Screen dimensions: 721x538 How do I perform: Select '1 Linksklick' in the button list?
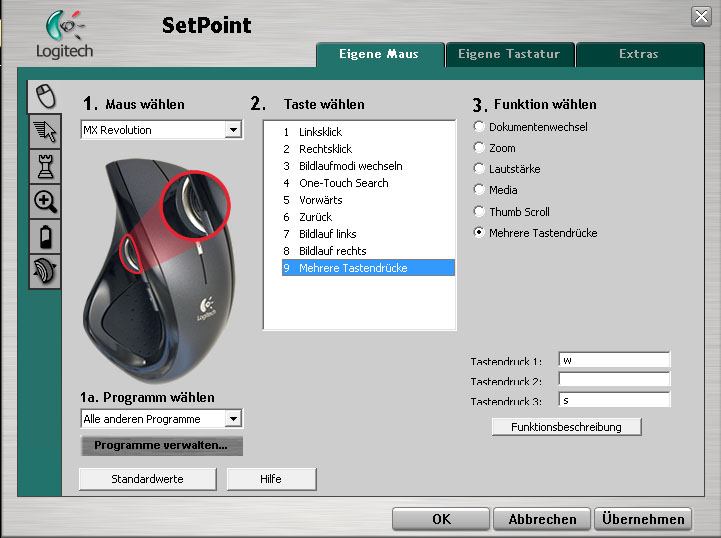point(368,132)
